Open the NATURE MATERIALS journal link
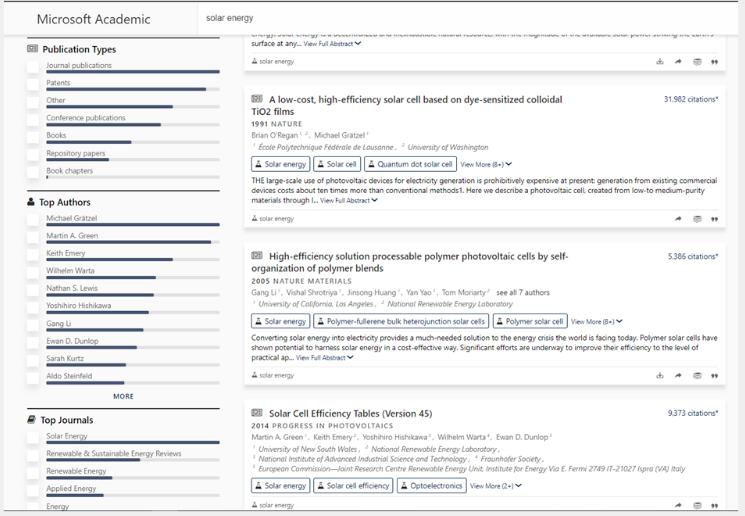 (x=312, y=281)
